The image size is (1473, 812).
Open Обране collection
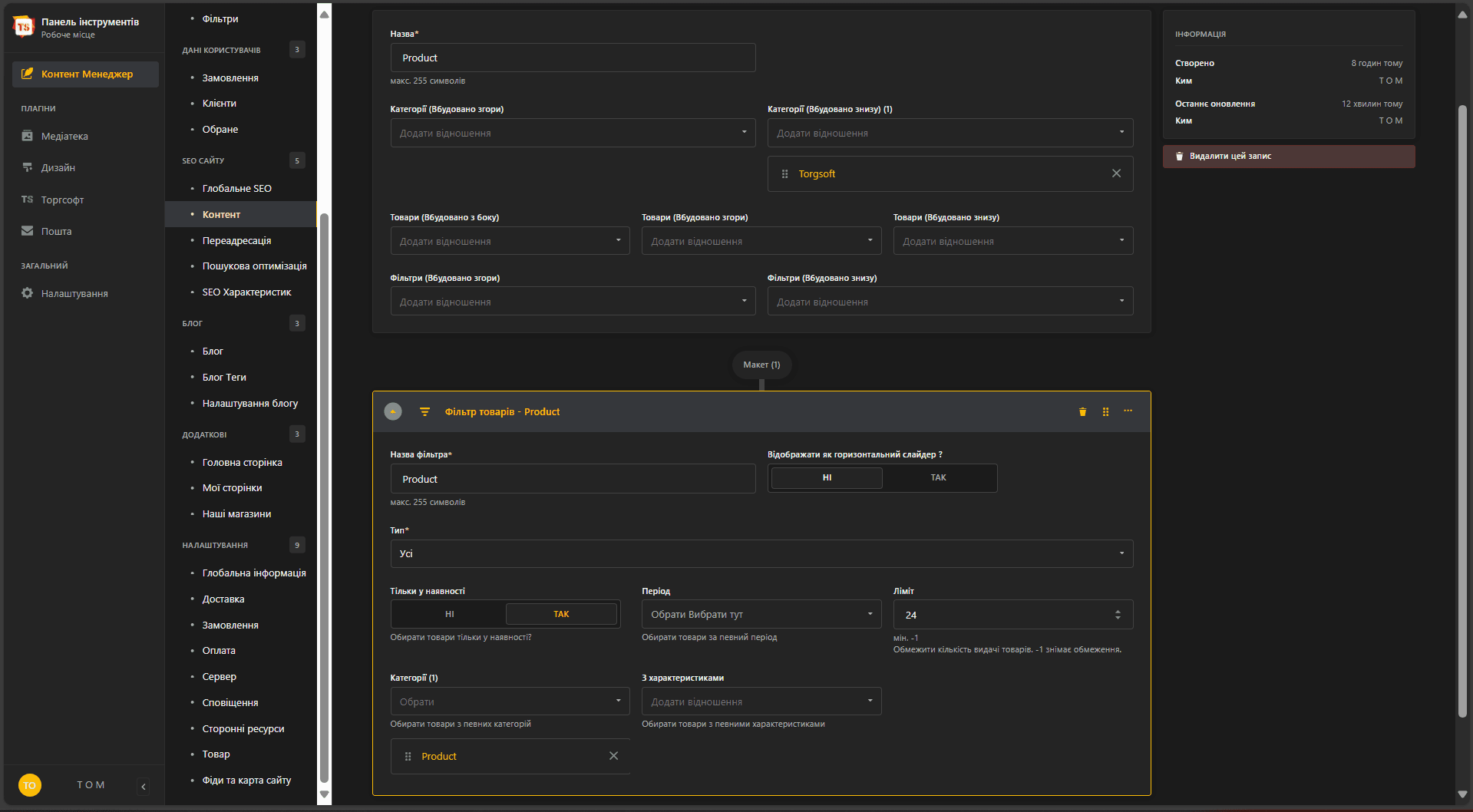(220, 129)
